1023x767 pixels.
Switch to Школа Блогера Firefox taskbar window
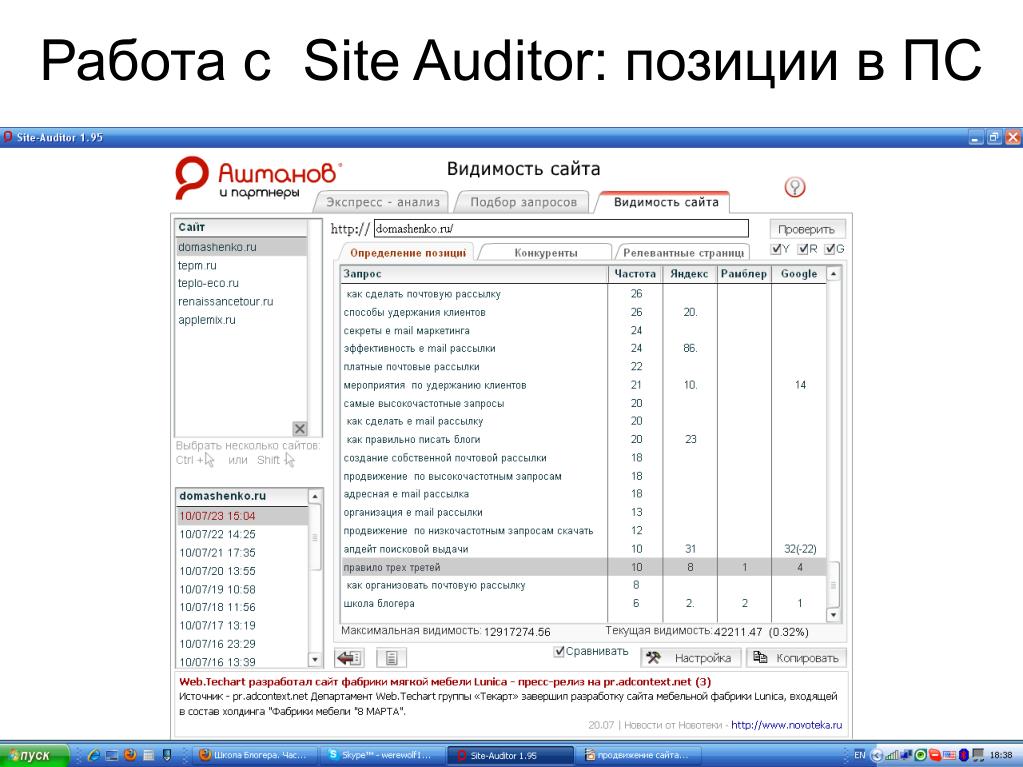256,755
